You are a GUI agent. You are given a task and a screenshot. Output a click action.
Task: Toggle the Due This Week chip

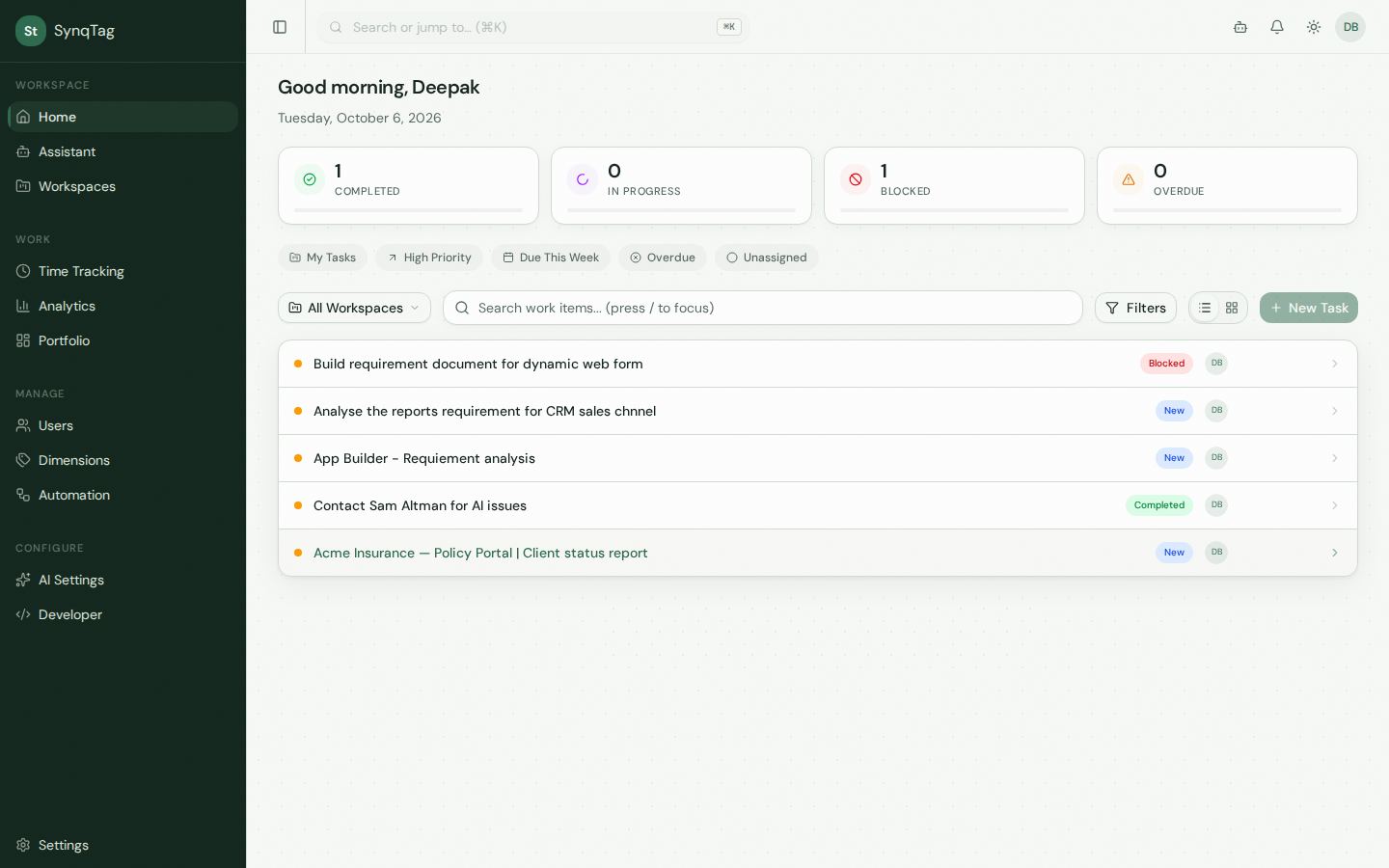click(551, 258)
